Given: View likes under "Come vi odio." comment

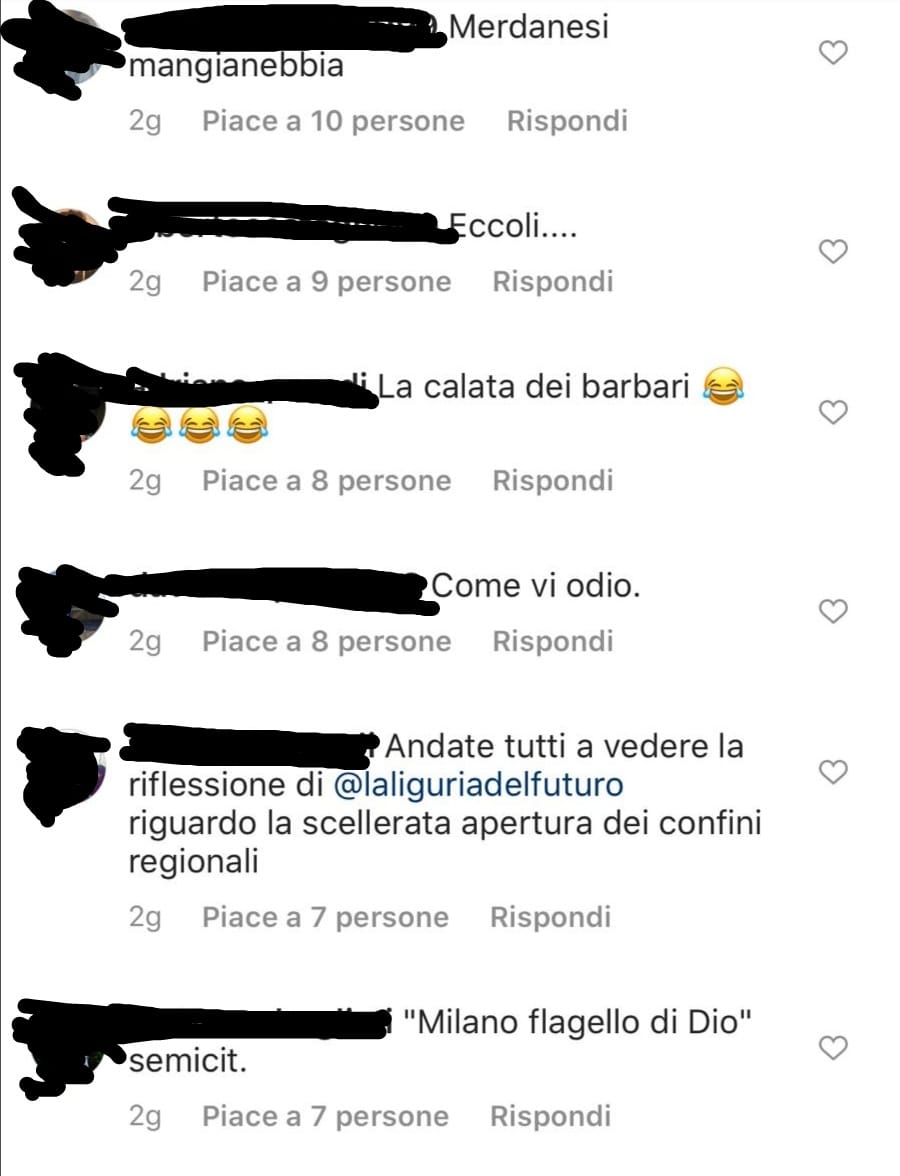Looking at the screenshot, I should click(x=327, y=642).
